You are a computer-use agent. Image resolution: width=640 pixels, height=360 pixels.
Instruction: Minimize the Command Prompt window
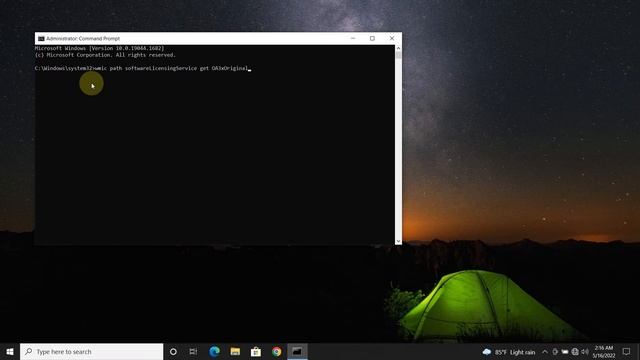[353, 38]
